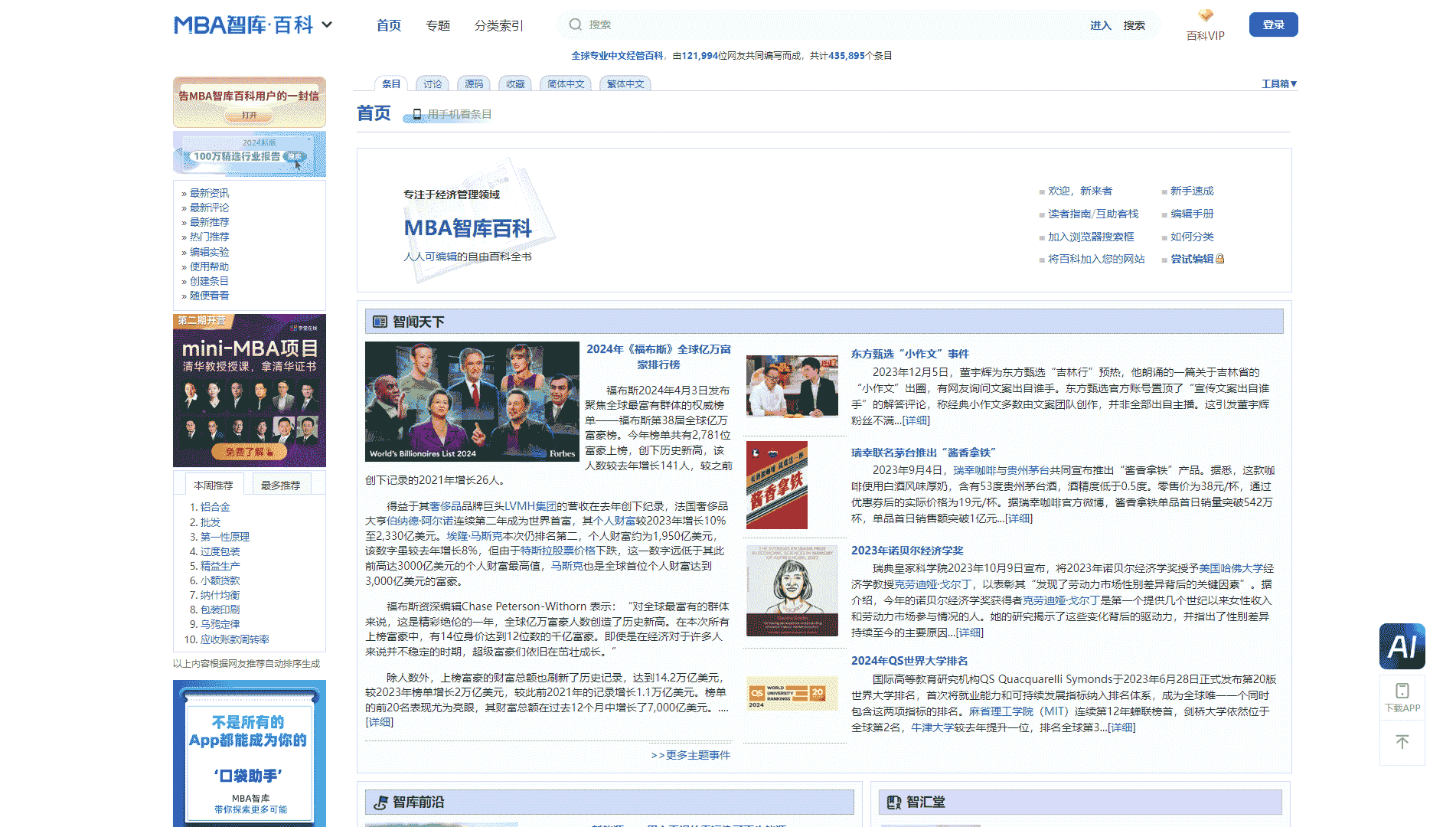
Task: Open the 专题 navigation item
Action: (438, 25)
